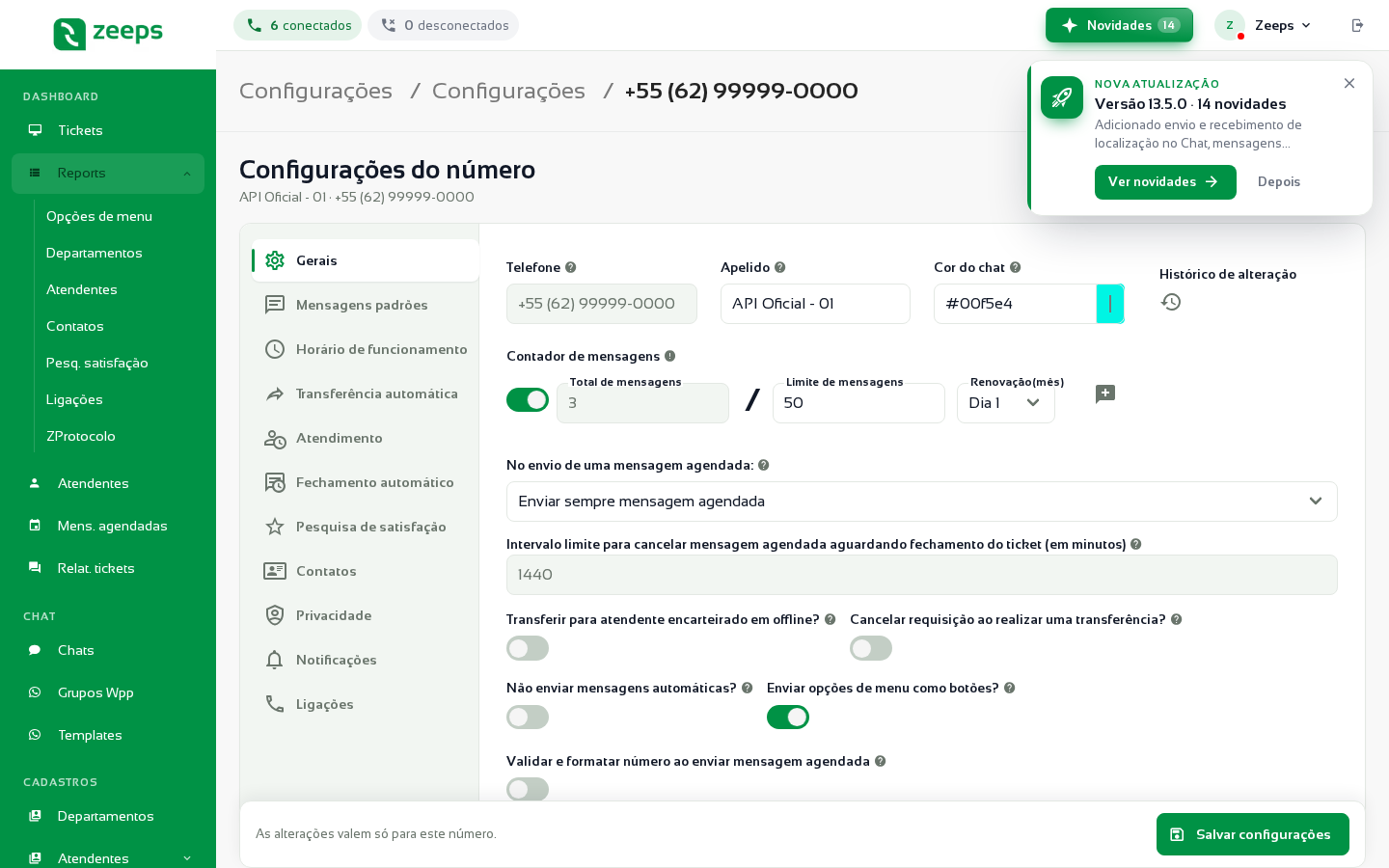Image resolution: width=1389 pixels, height=868 pixels.
Task: Click Salvar configurações button
Action: (1253, 834)
